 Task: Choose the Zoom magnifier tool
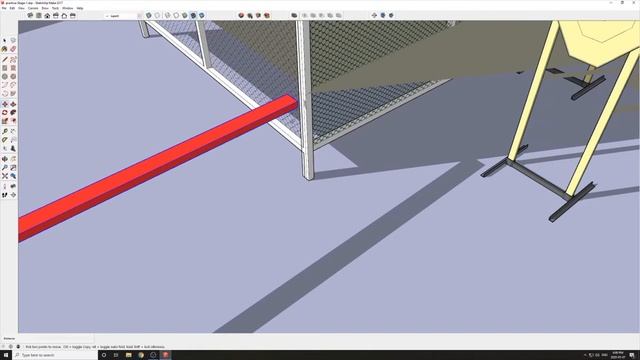[4, 167]
